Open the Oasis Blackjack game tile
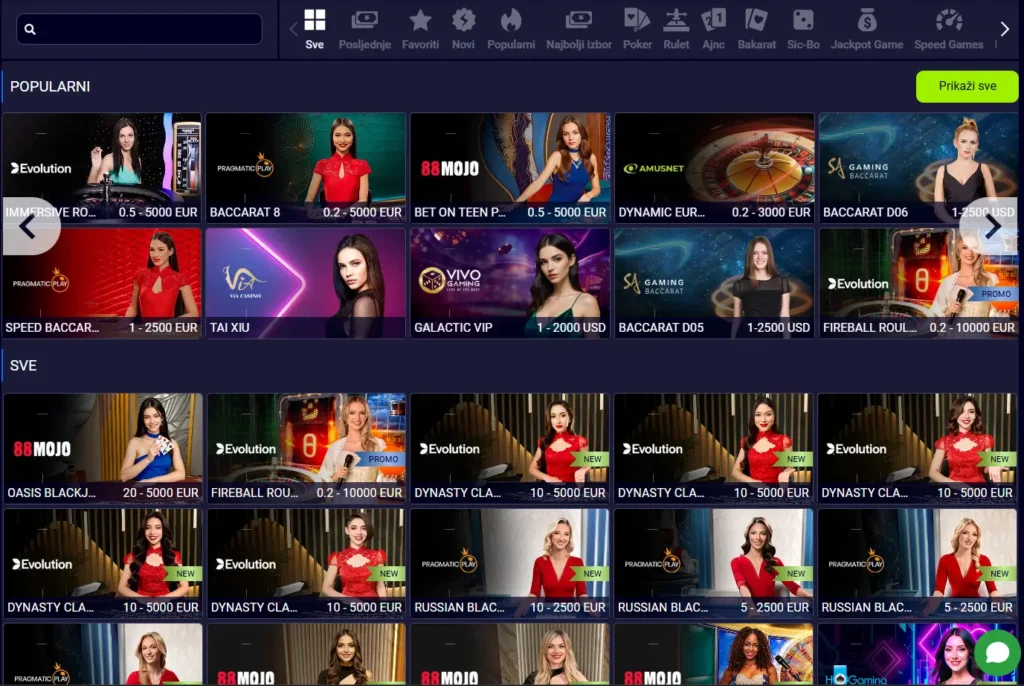 (103, 447)
